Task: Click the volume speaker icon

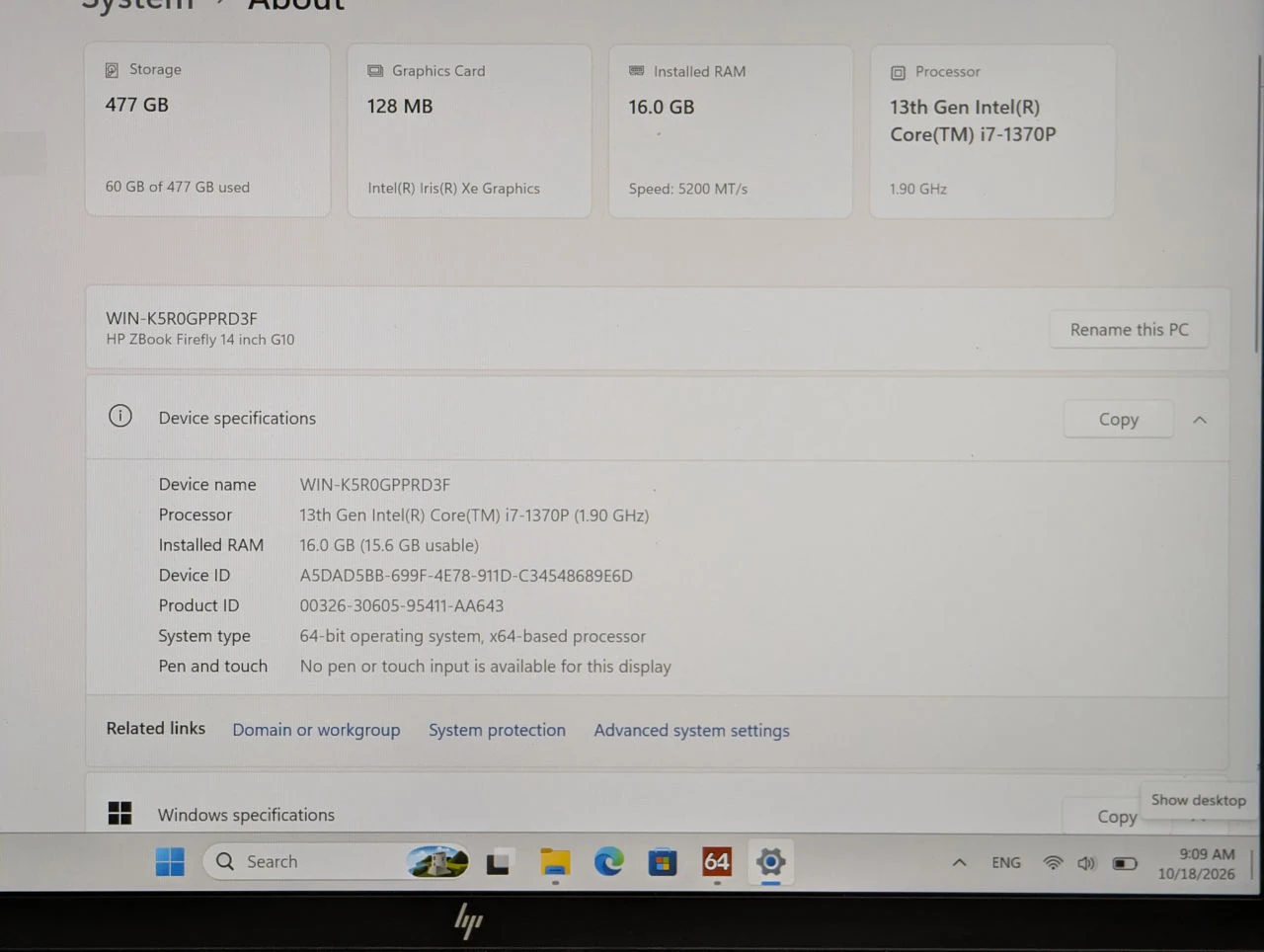Action: tap(1086, 863)
